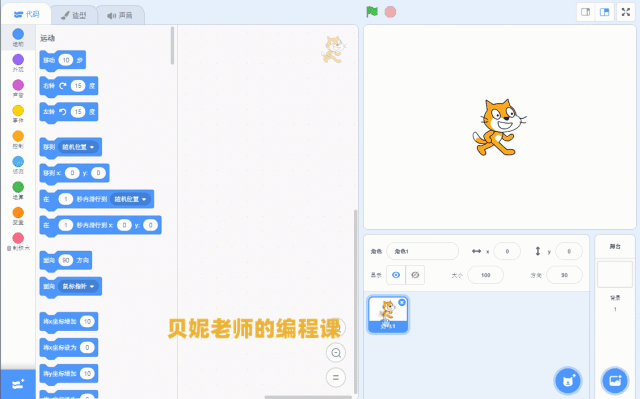Viewport: 640px width, 399px height.
Task: Show sprite with the eye icon
Action: coord(396,275)
